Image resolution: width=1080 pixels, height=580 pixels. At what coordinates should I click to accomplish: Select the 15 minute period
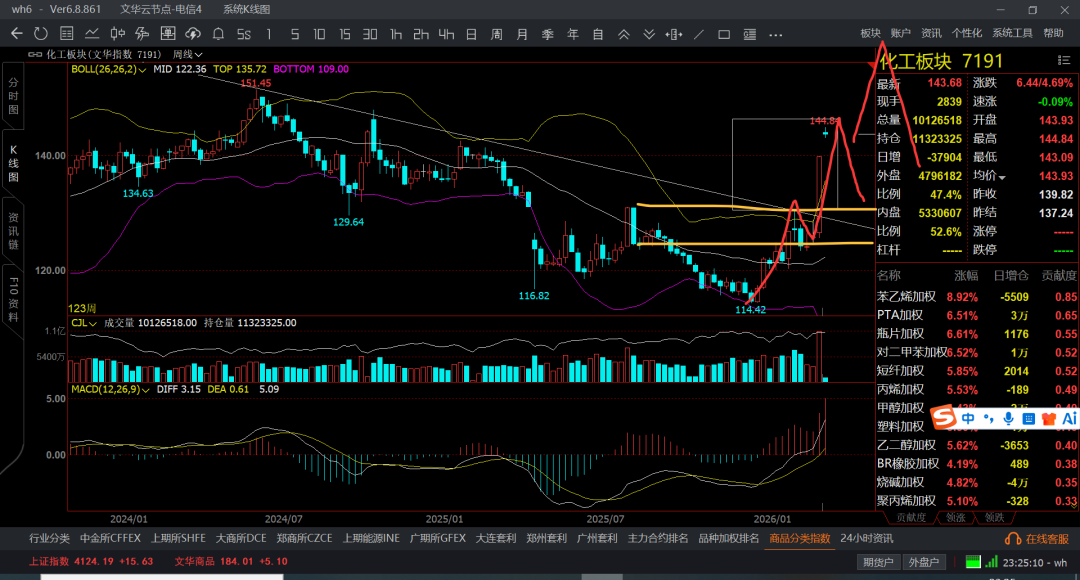(344, 34)
